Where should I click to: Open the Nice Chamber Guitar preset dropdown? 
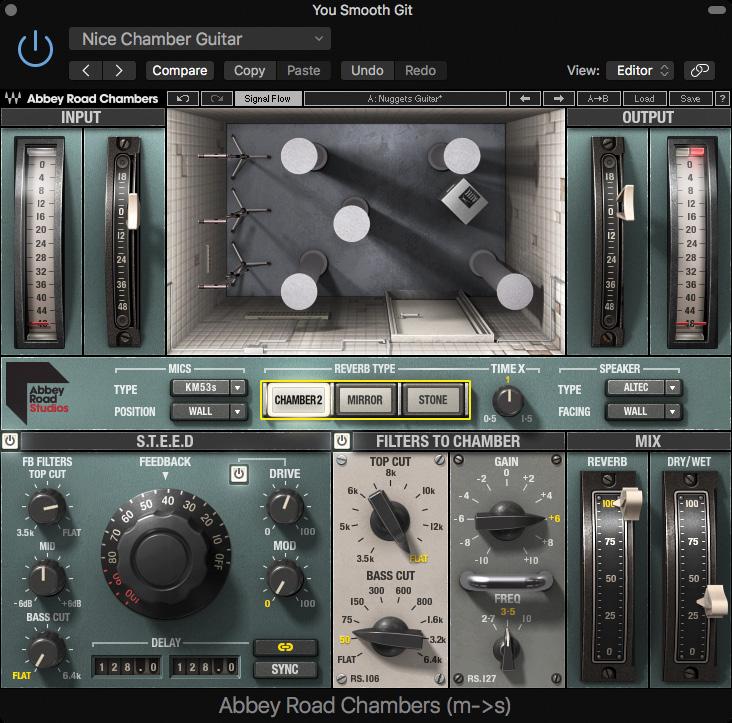[200, 39]
